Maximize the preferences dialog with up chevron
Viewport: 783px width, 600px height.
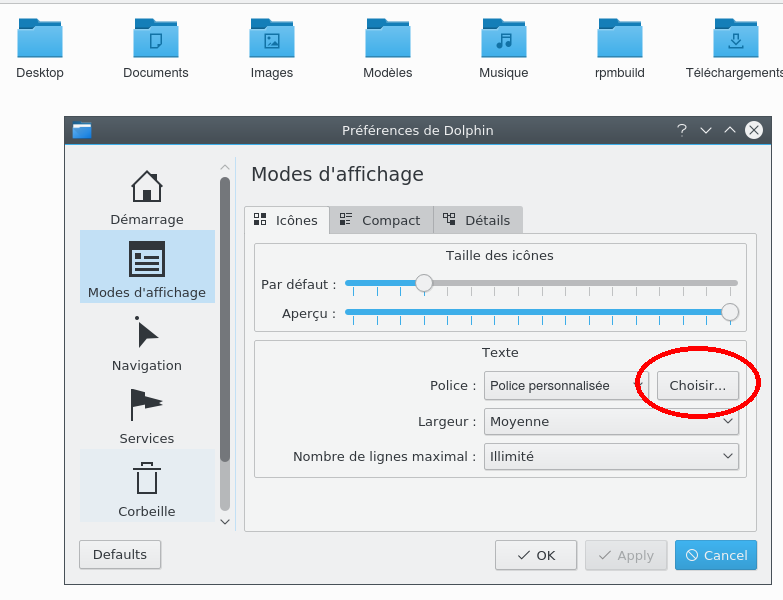[730, 130]
